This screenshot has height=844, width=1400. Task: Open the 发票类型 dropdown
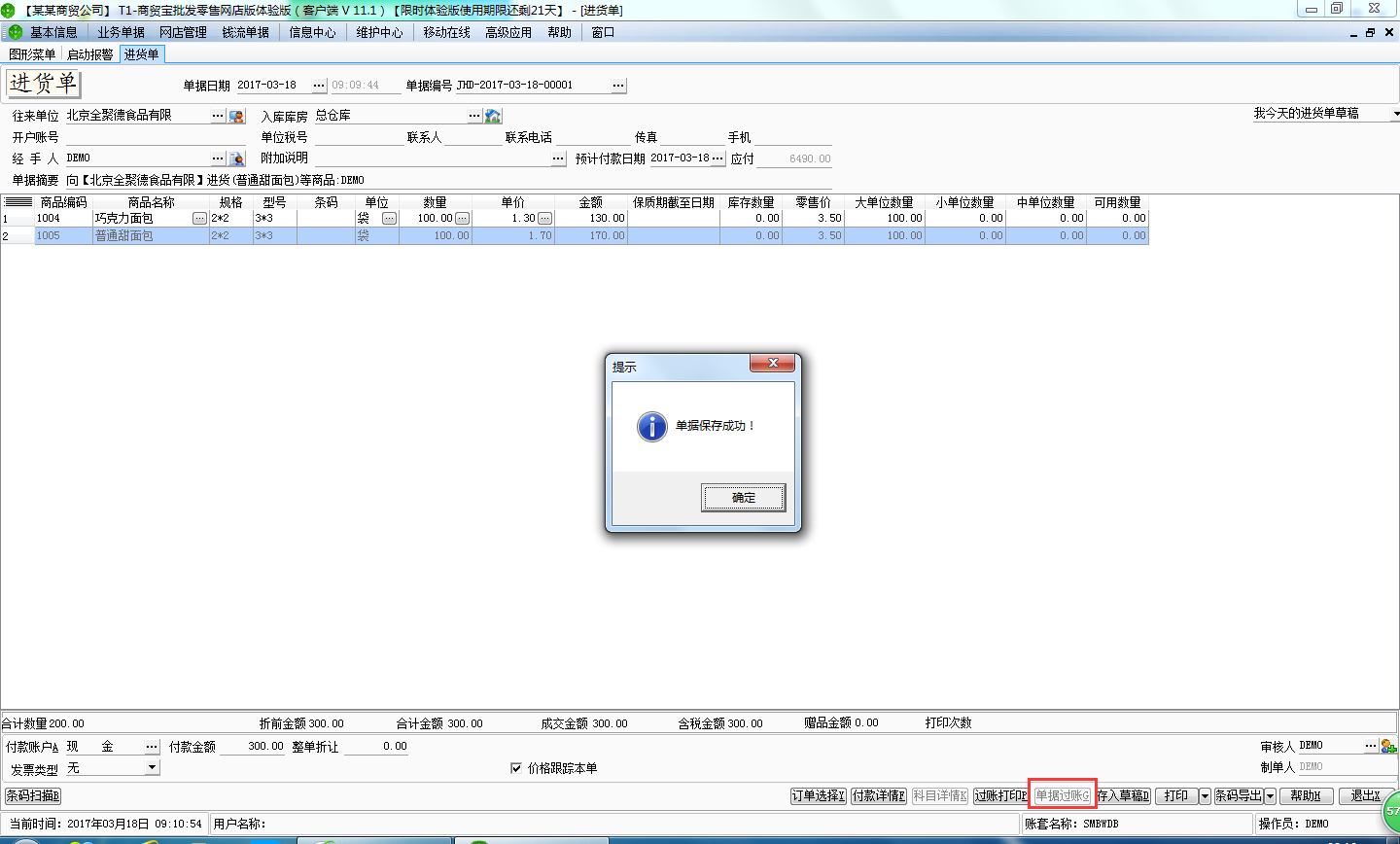(152, 768)
